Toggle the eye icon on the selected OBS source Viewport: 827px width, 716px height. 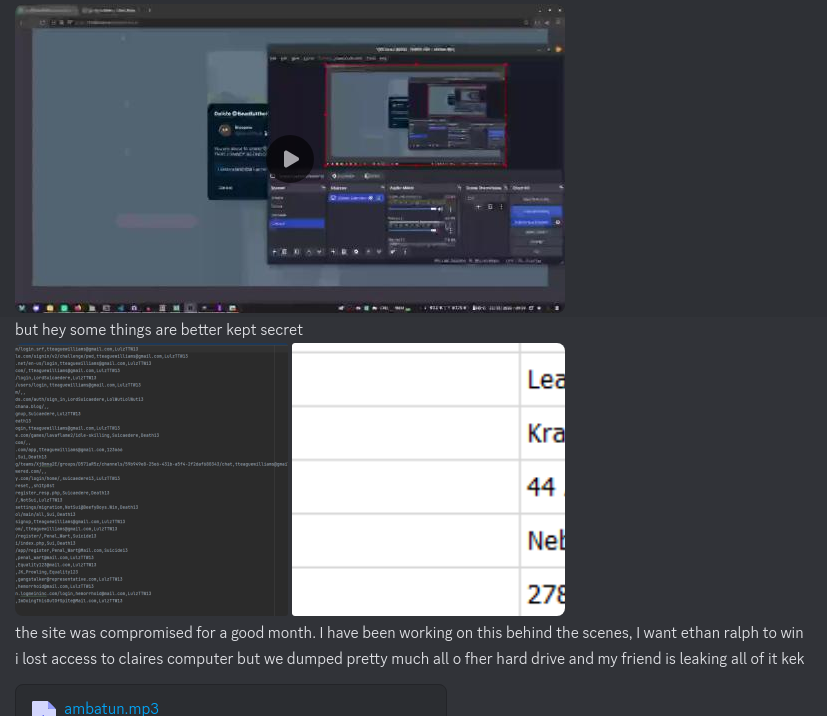372,198
